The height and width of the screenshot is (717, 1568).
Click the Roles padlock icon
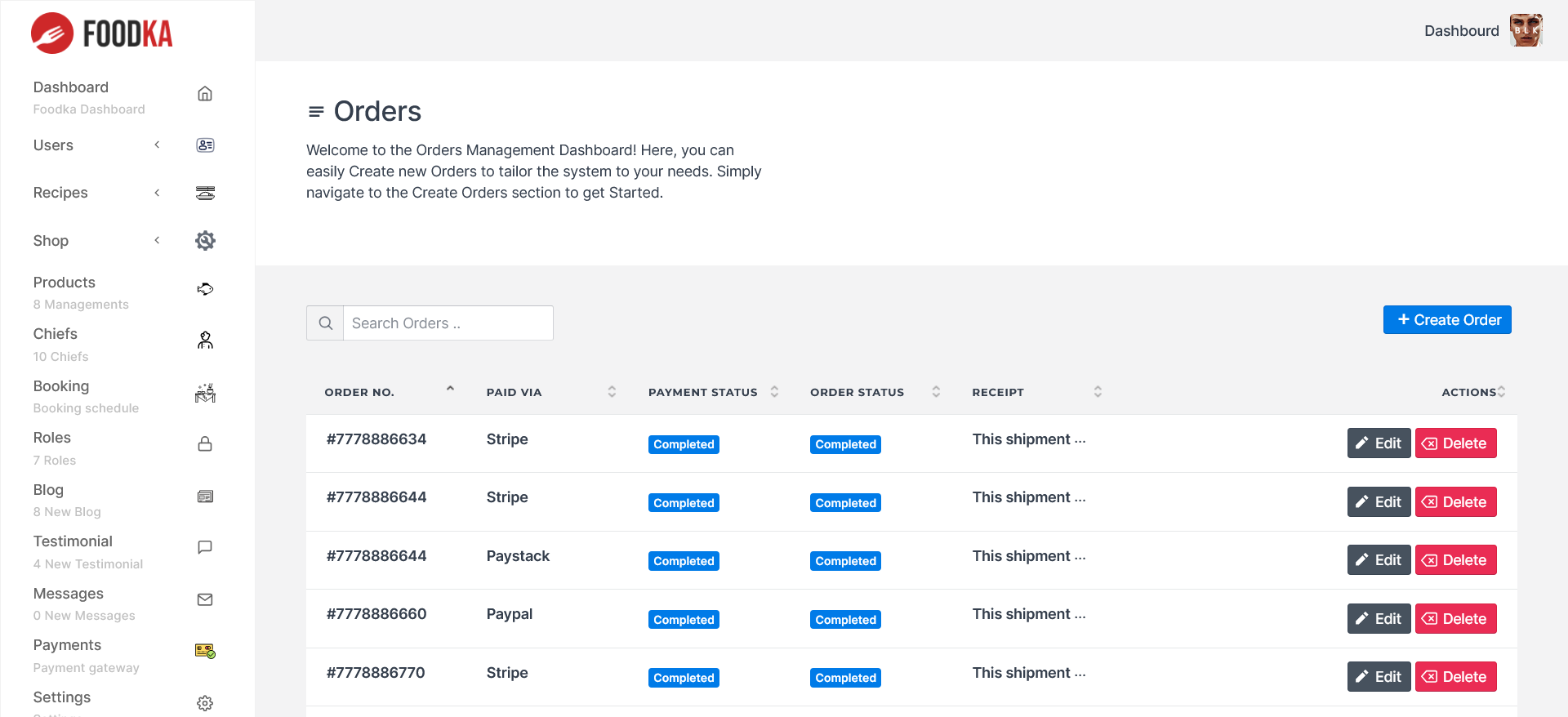[205, 444]
